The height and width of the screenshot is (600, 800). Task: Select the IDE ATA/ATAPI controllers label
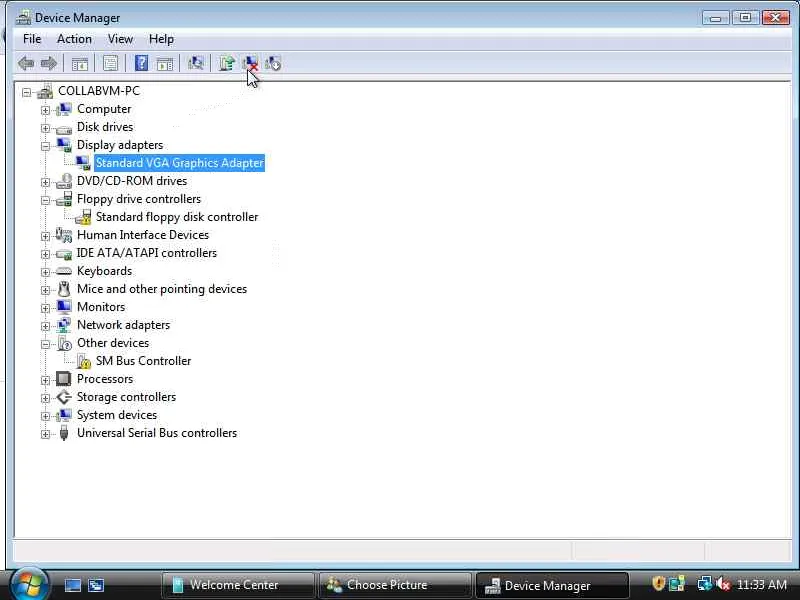146,253
